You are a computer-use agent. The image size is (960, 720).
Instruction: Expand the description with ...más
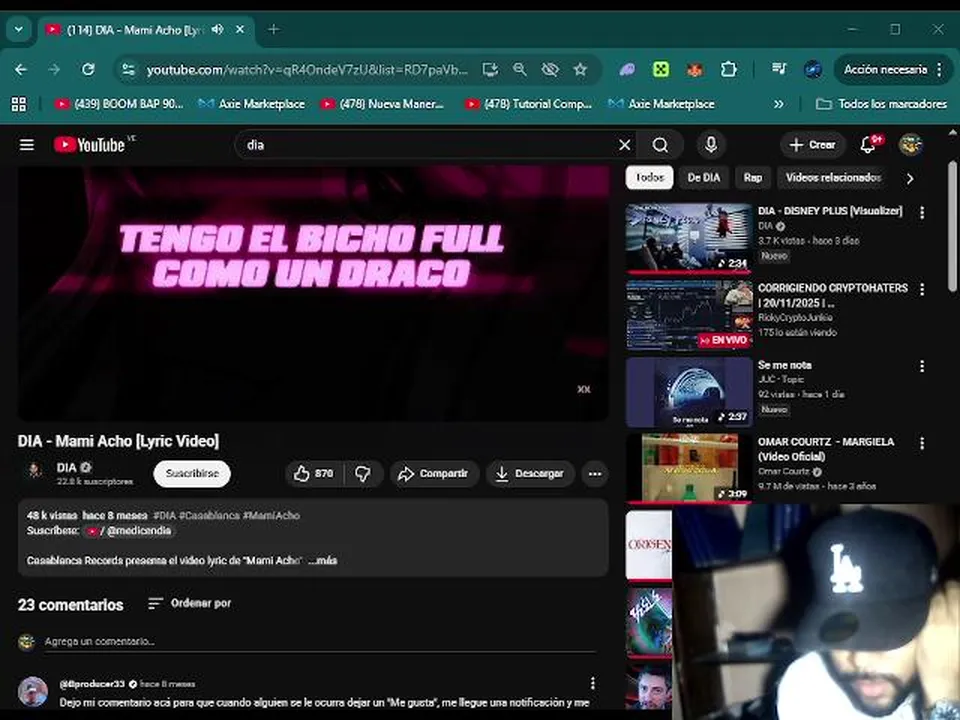[x=323, y=560]
